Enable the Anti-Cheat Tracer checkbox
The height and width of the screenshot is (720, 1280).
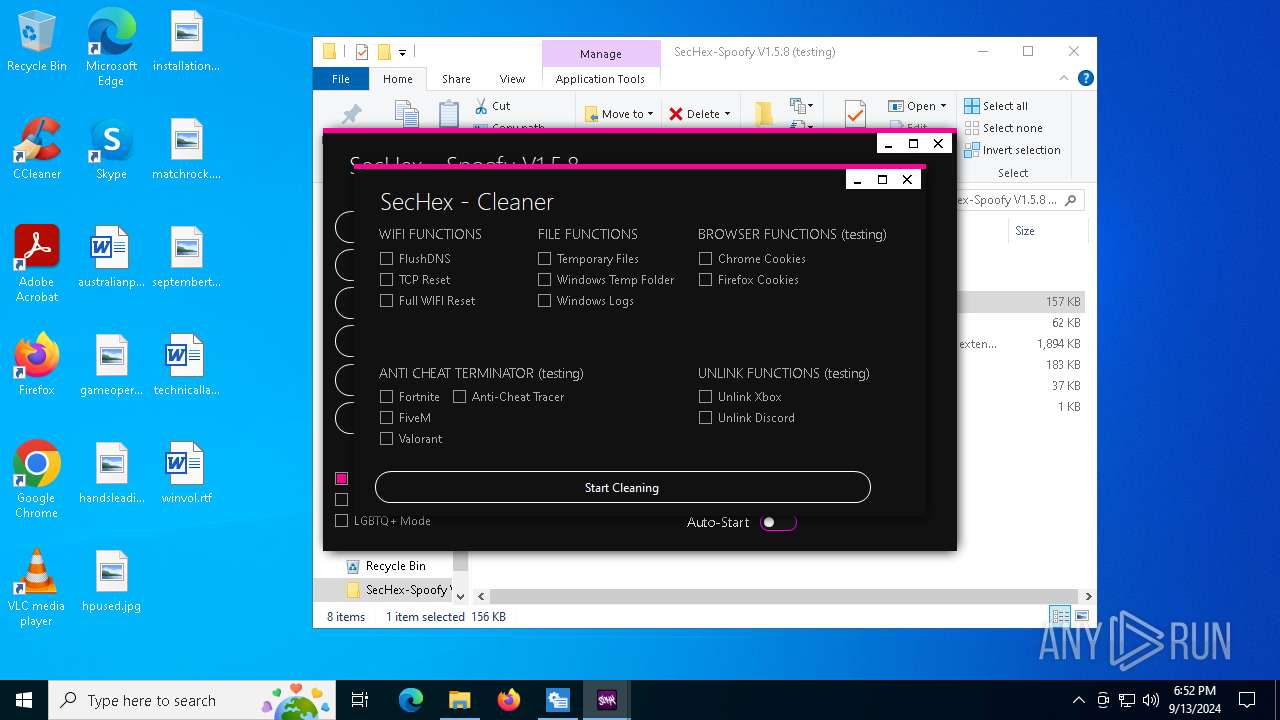coord(459,396)
